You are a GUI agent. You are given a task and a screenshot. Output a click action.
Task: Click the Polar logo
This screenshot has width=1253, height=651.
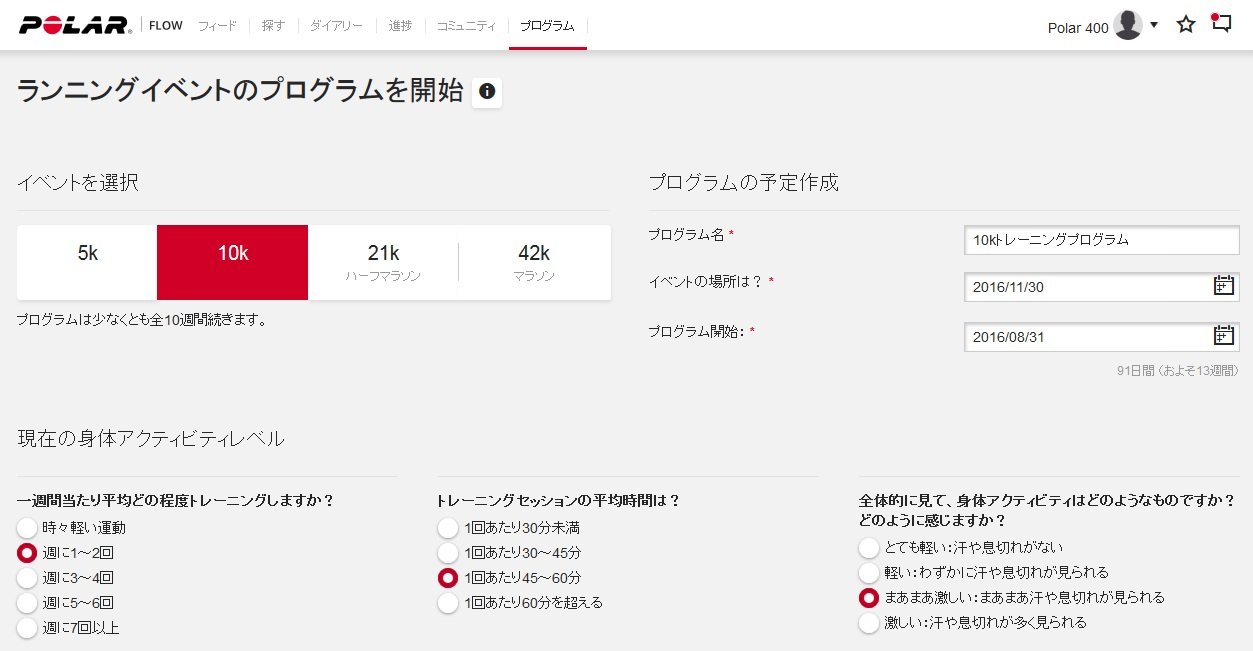click(x=75, y=25)
